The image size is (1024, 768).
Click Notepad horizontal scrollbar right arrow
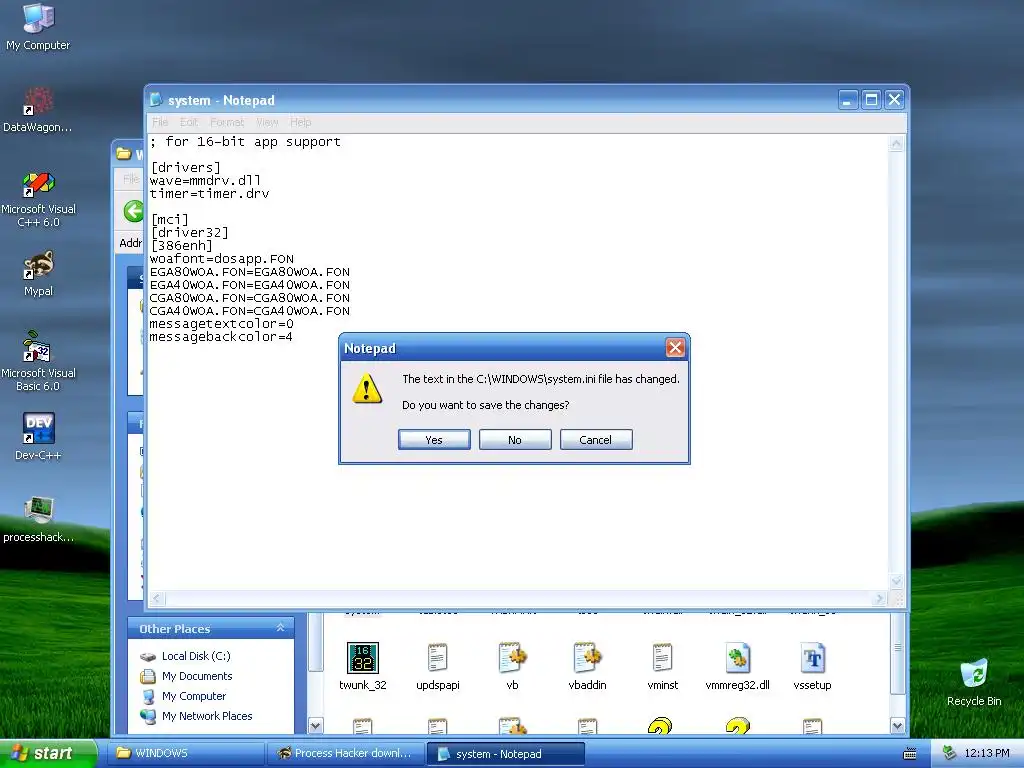880,598
